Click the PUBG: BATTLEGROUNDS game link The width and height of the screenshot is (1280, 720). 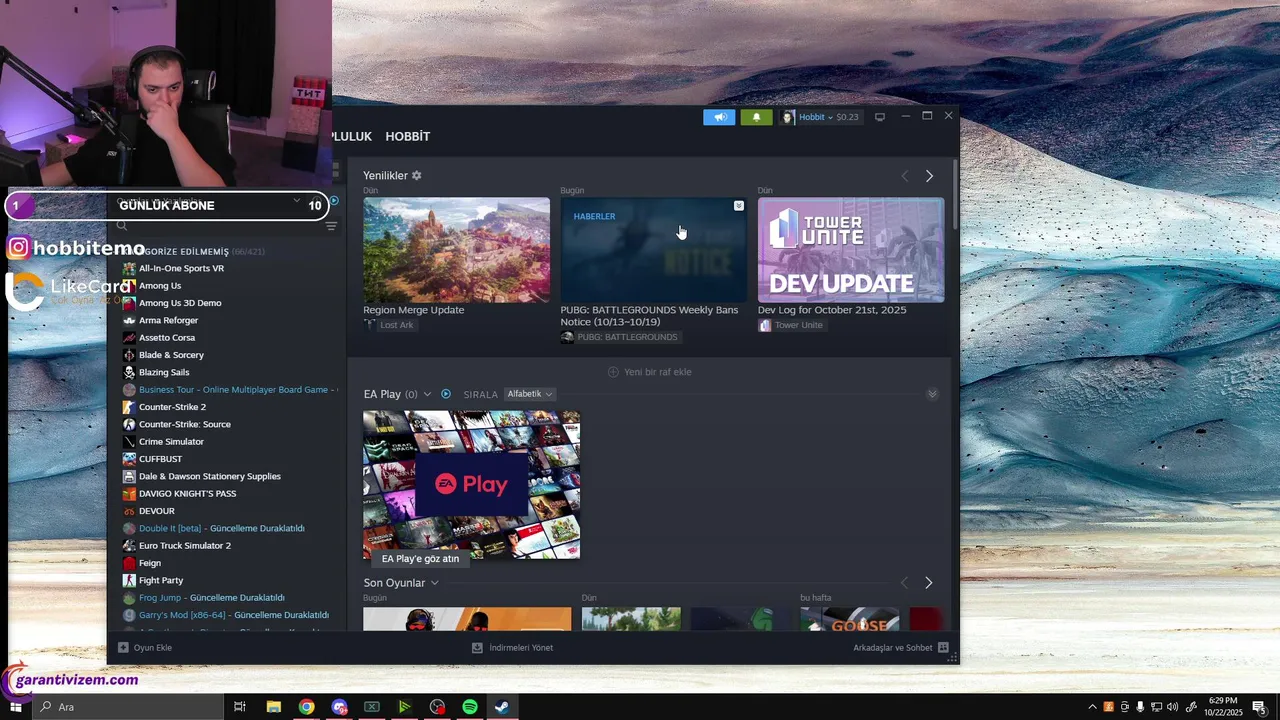627,337
